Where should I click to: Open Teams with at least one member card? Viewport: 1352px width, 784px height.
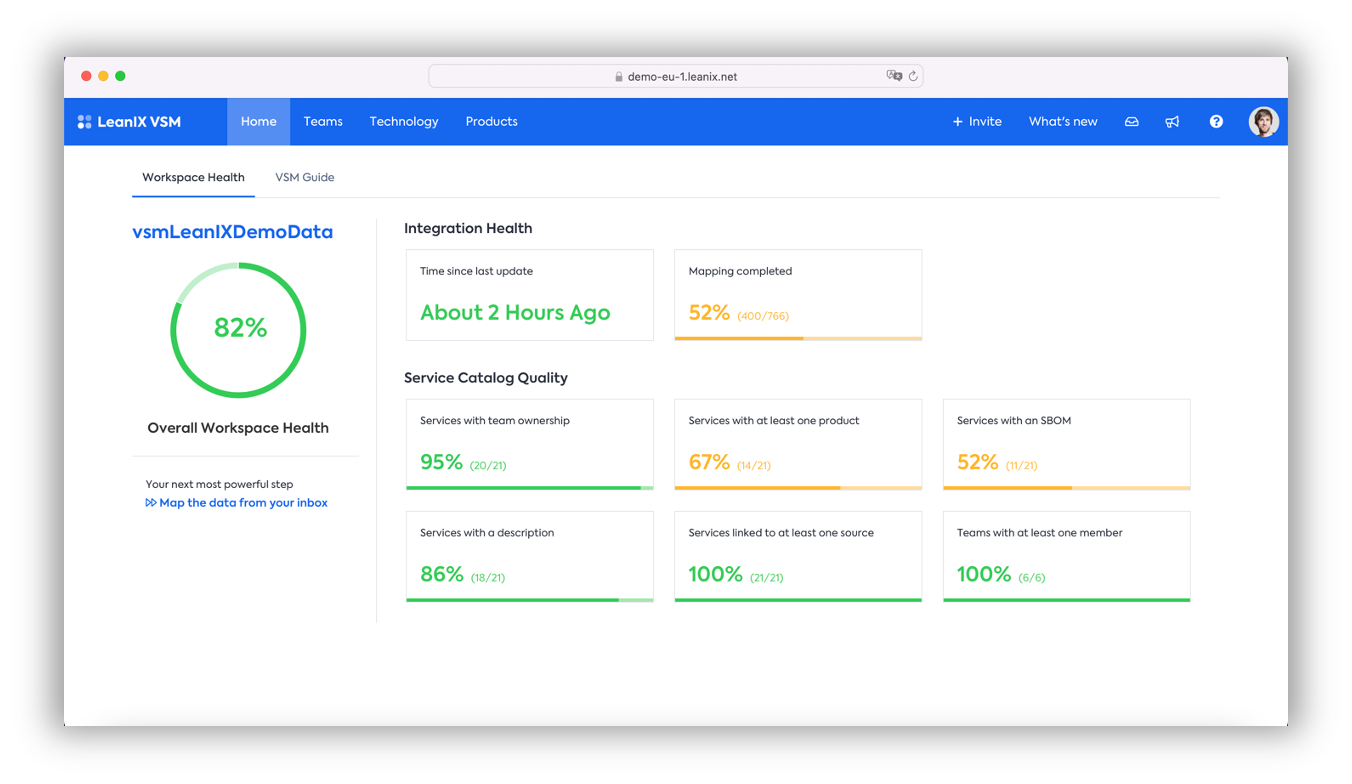click(1067, 557)
